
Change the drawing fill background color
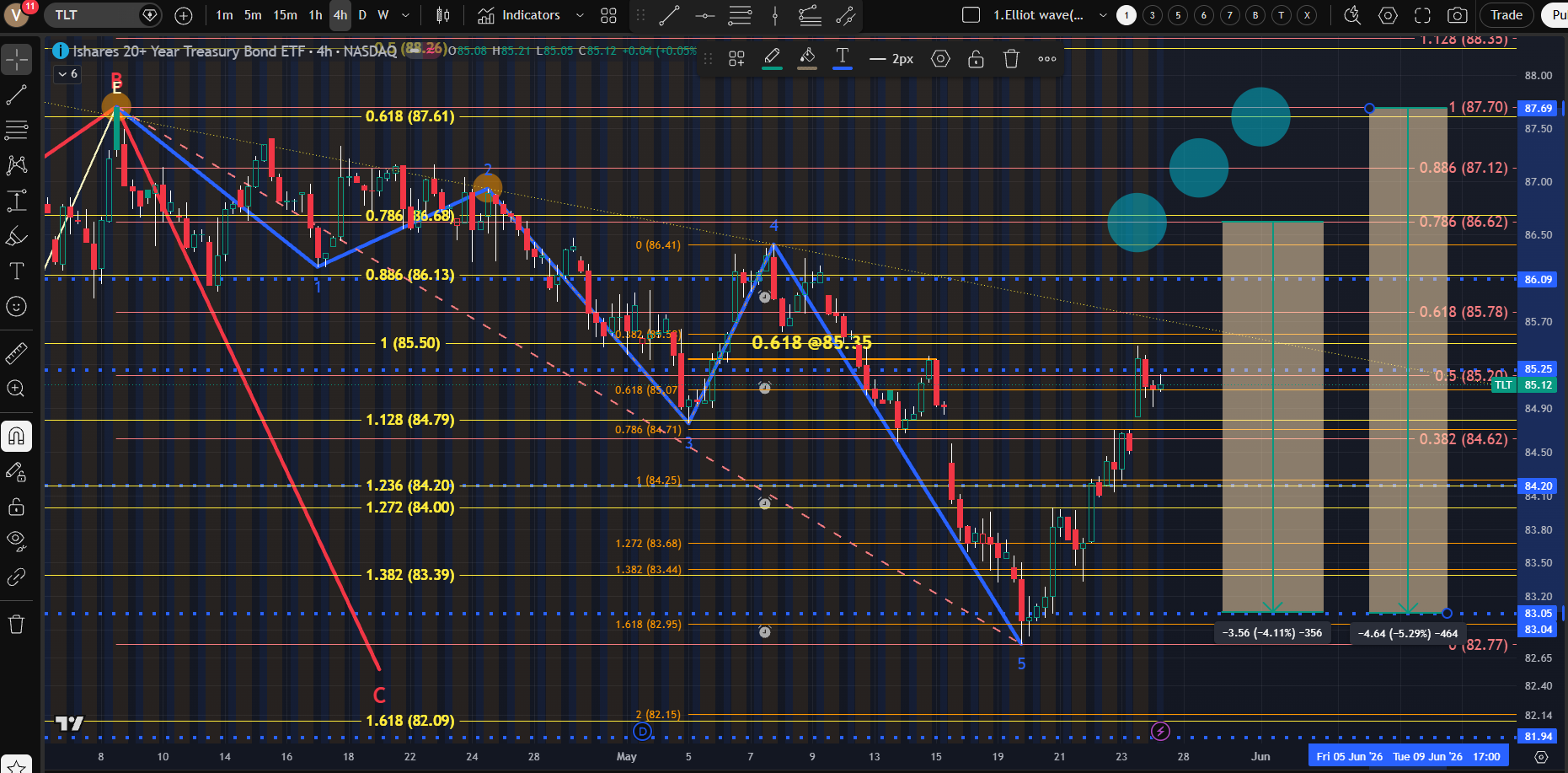coord(807,59)
